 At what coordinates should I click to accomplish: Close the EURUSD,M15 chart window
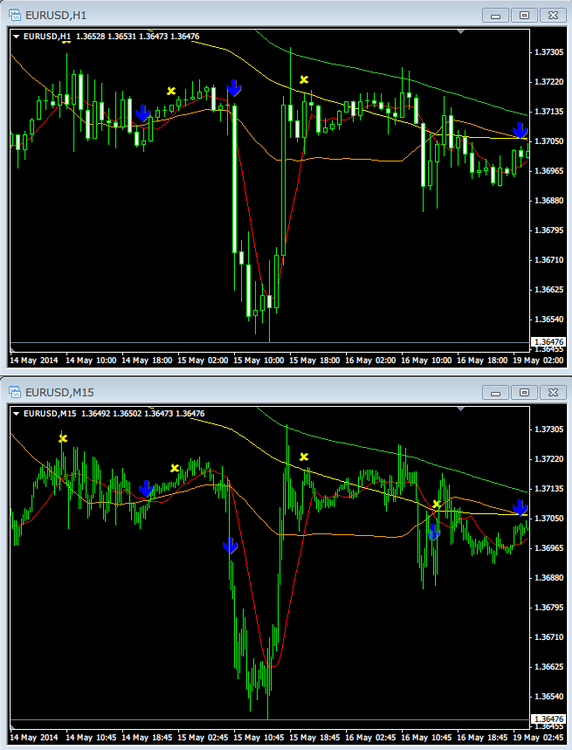pos(553,393)
